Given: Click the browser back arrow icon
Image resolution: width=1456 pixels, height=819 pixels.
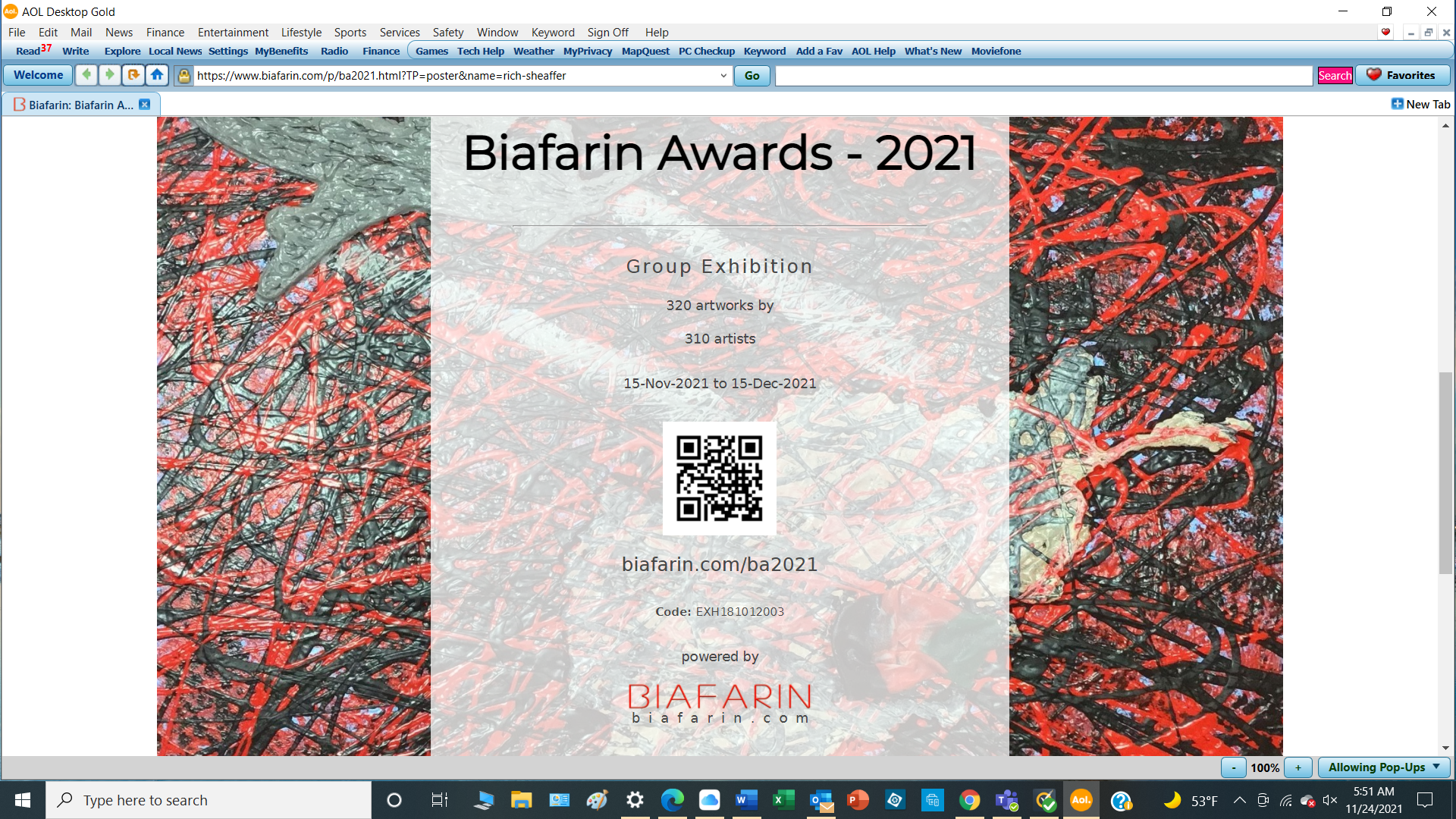Looking at the screenshot, I should coord(86,75).
